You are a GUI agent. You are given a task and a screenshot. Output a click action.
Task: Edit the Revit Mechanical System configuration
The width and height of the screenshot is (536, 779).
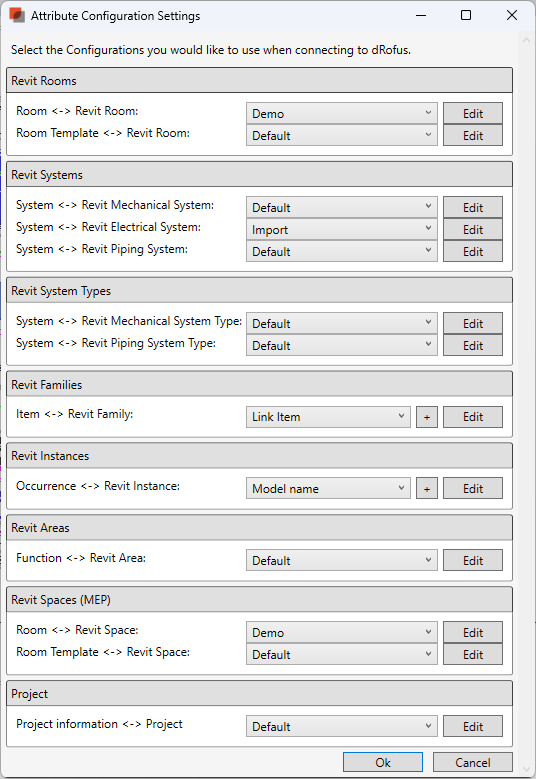pos(473,208)
